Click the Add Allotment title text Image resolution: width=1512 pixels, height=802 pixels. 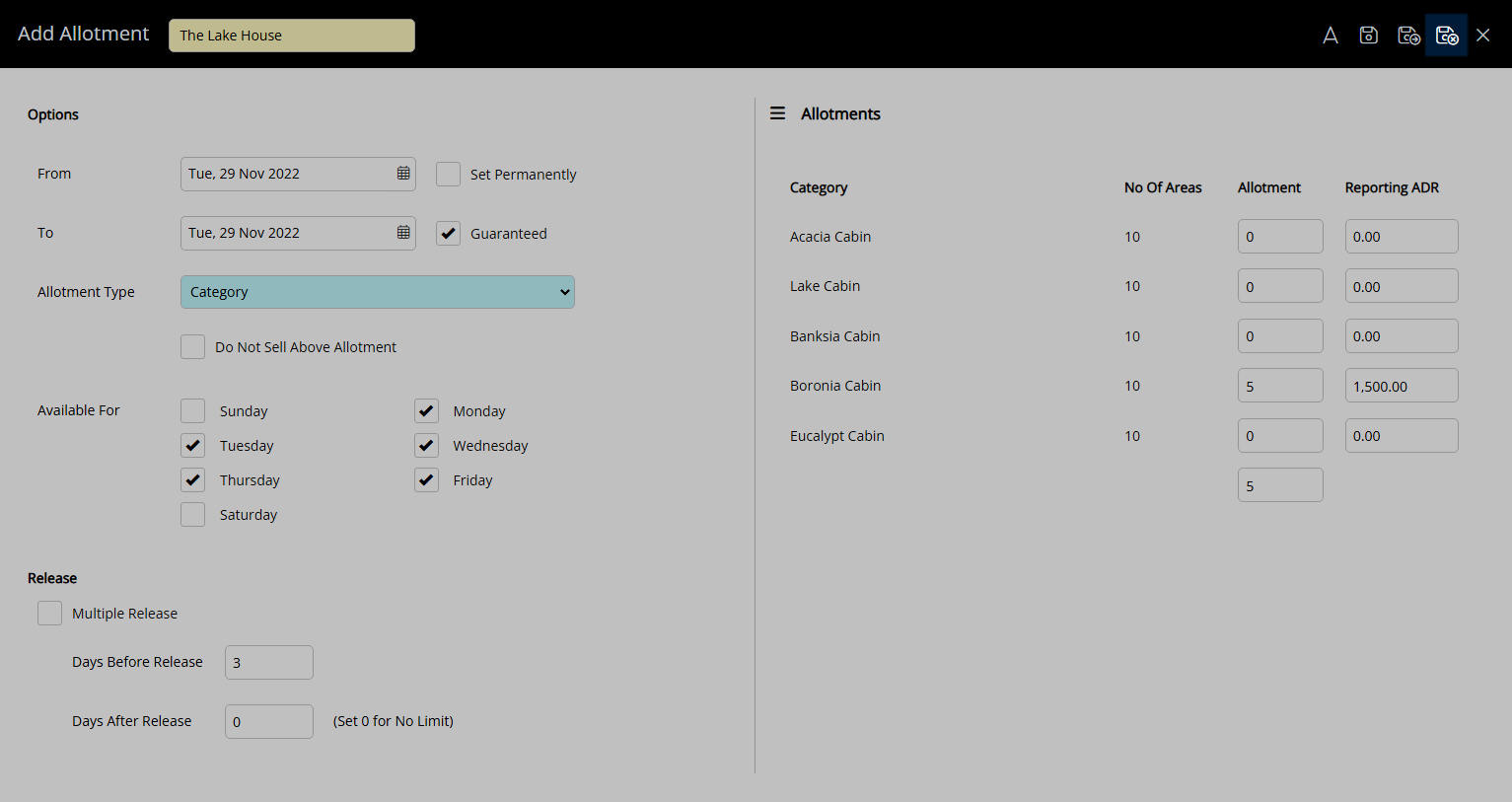click(x=84, y=34)
